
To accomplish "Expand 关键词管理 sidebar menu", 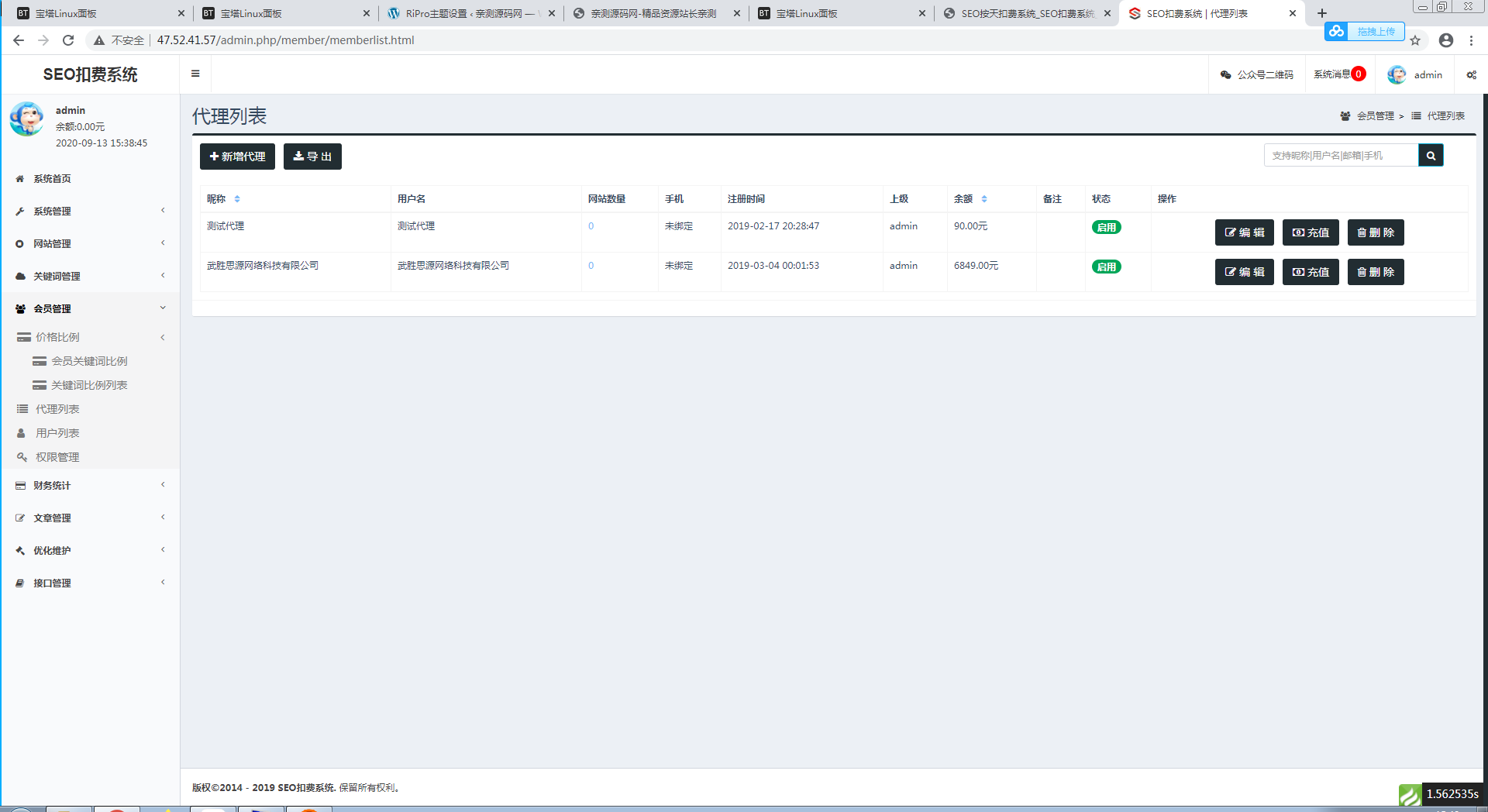I will point(90,276).
